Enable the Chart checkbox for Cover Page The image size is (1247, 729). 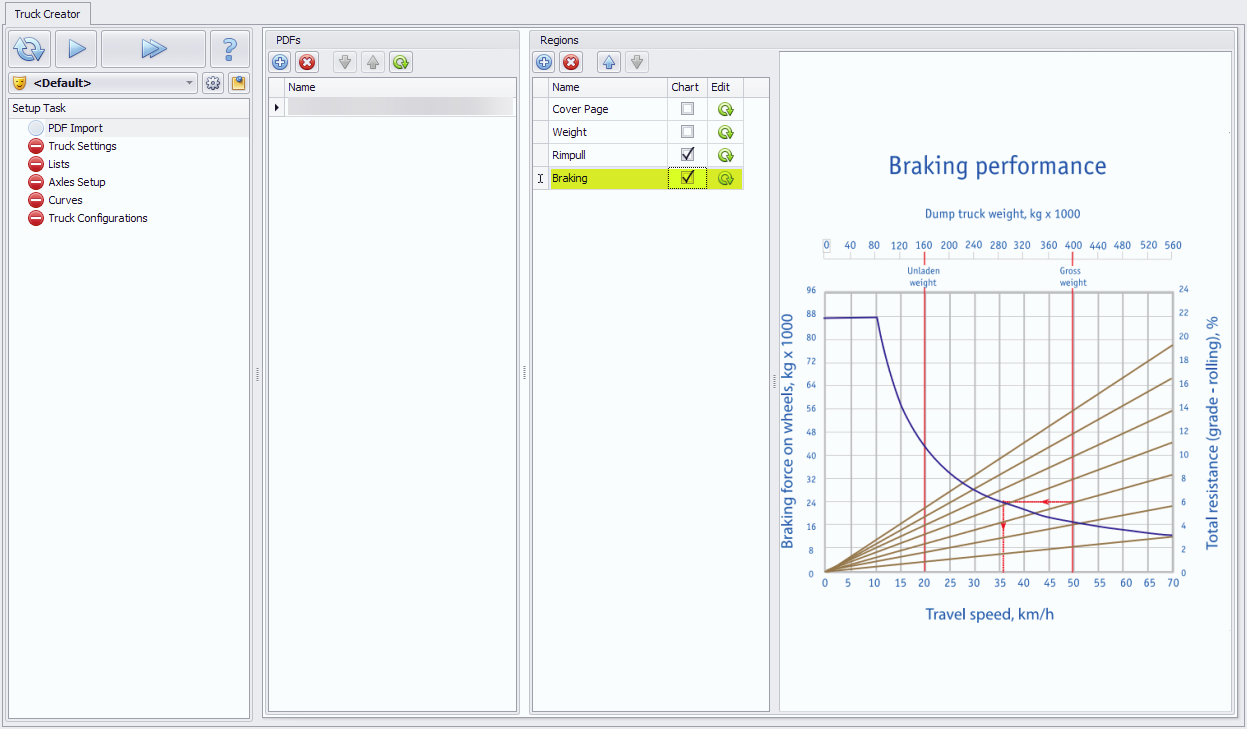(x=687, y=109)
